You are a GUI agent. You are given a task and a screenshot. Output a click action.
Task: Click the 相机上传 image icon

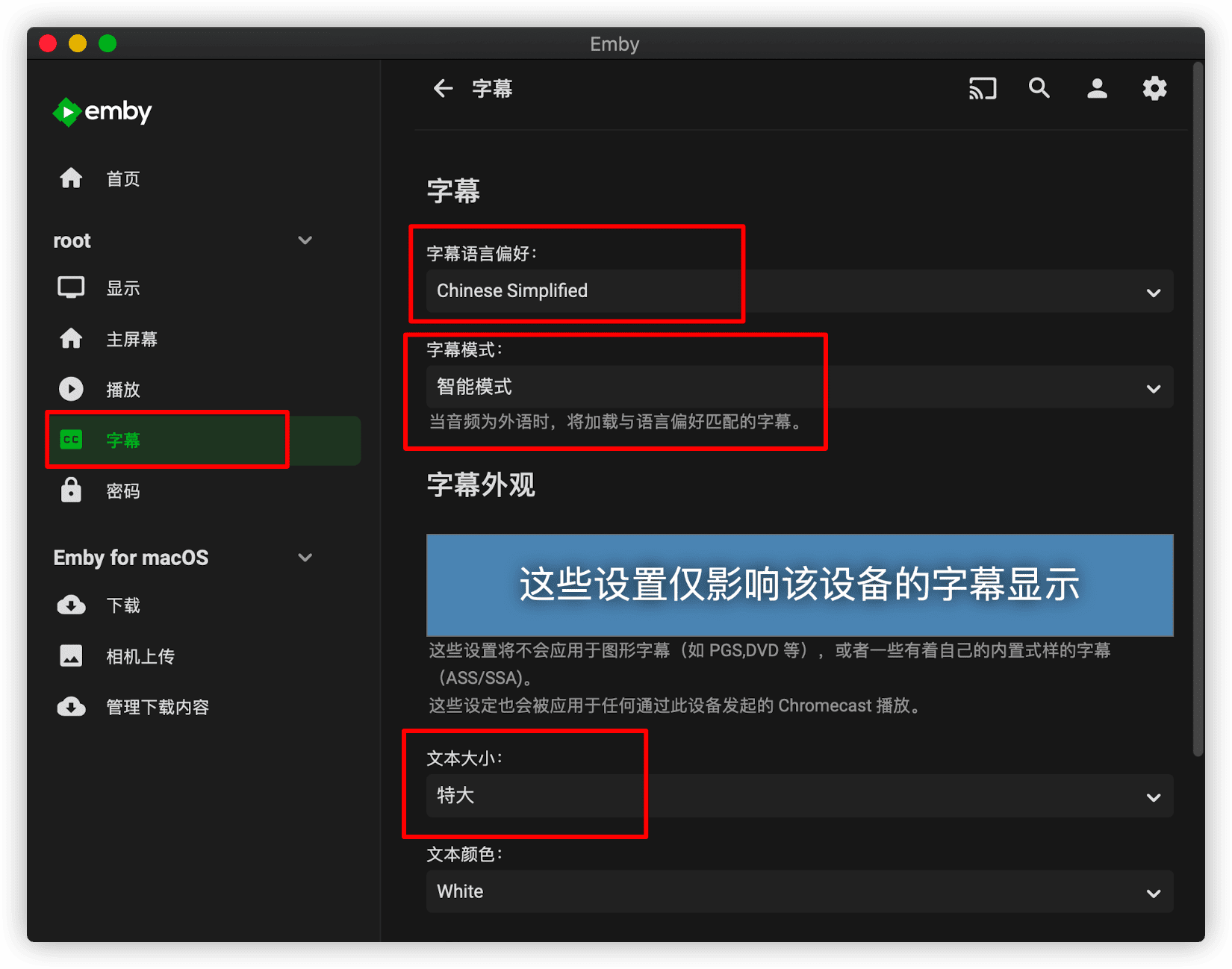tap(71, 656)
